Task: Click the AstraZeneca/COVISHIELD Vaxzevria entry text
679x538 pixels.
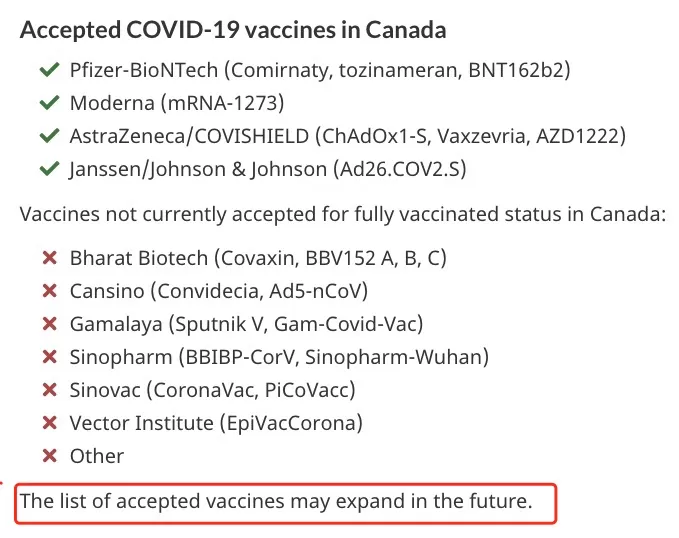Action: point(348,136)
